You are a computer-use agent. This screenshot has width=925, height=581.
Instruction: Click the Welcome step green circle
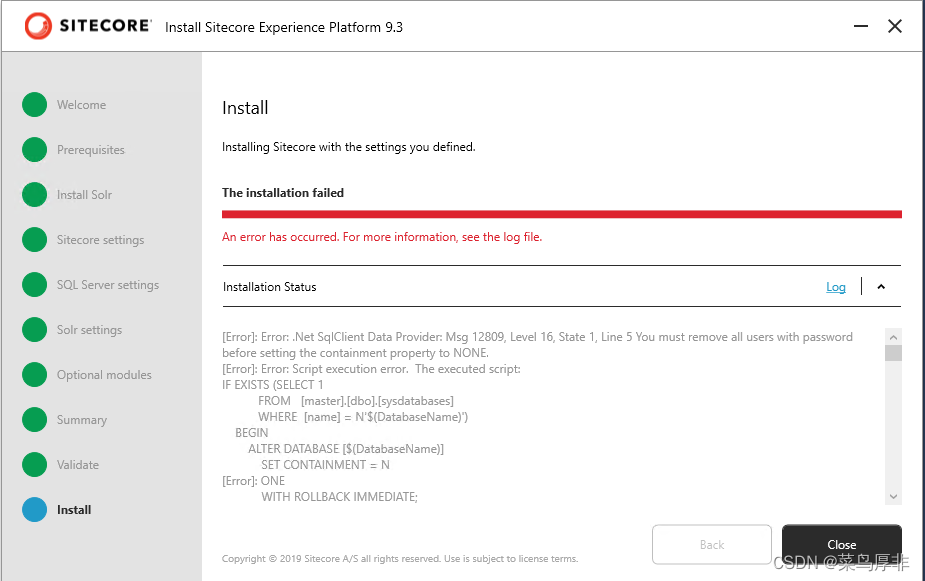pyautogui.click(x=35, y=104)
